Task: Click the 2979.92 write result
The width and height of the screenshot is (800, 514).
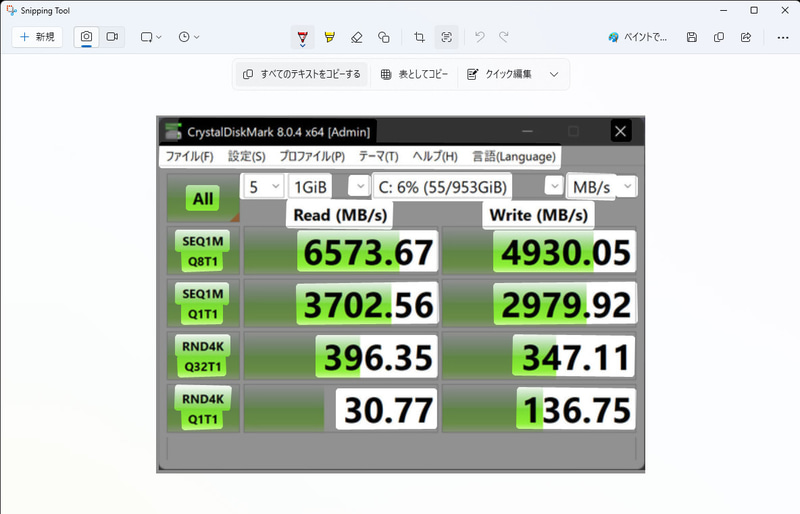Action: click(539, 304)
